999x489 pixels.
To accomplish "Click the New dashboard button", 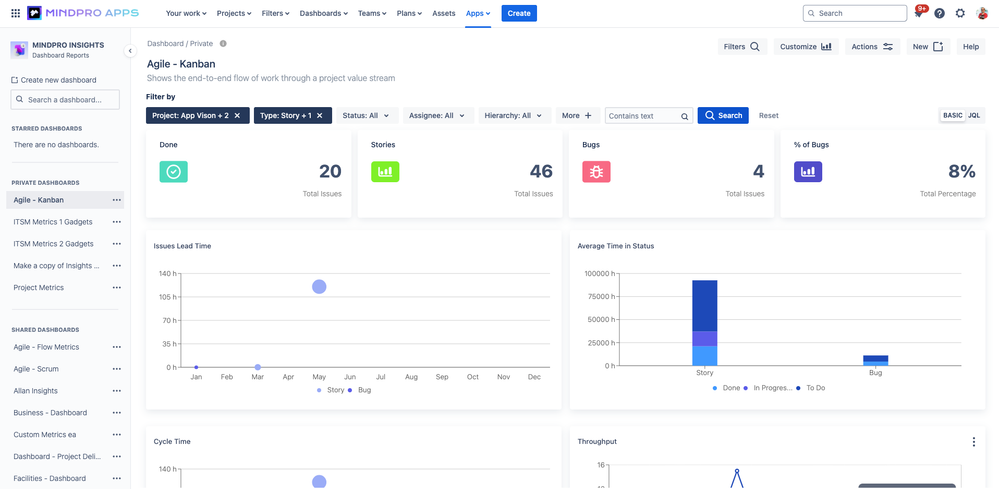I will point(928,46).
